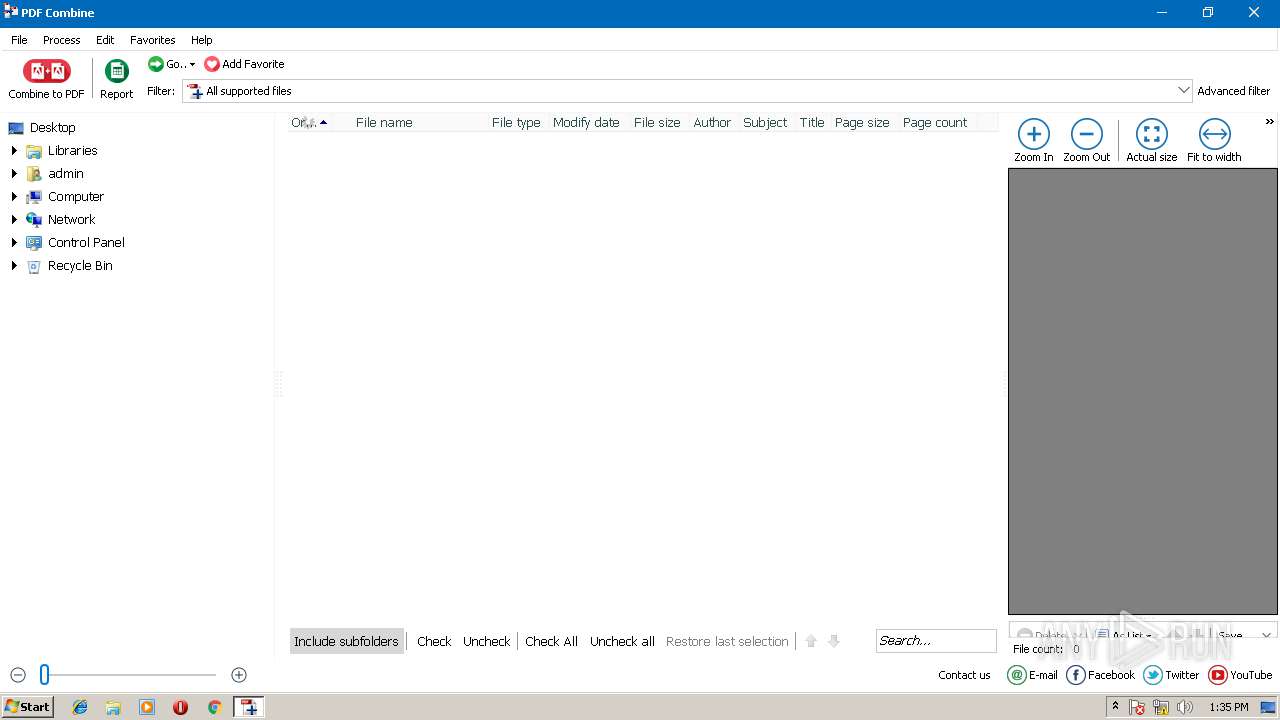Expand the Computer tree node

coord(14,197)
